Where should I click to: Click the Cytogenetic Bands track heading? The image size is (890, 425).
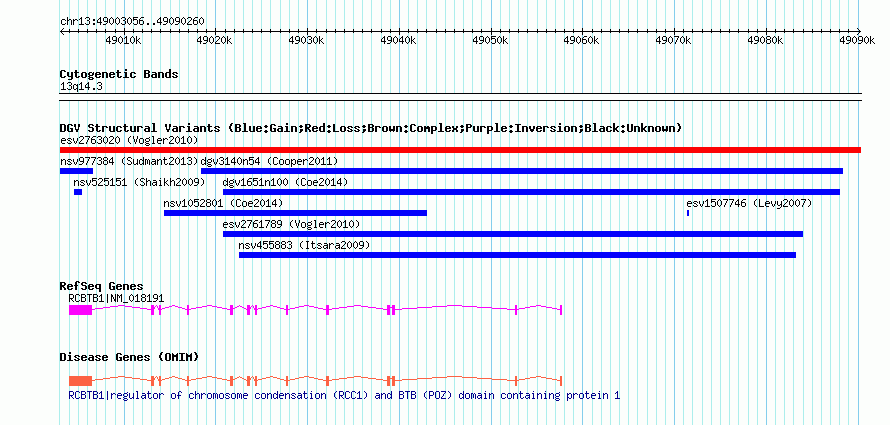coord(119,74)
